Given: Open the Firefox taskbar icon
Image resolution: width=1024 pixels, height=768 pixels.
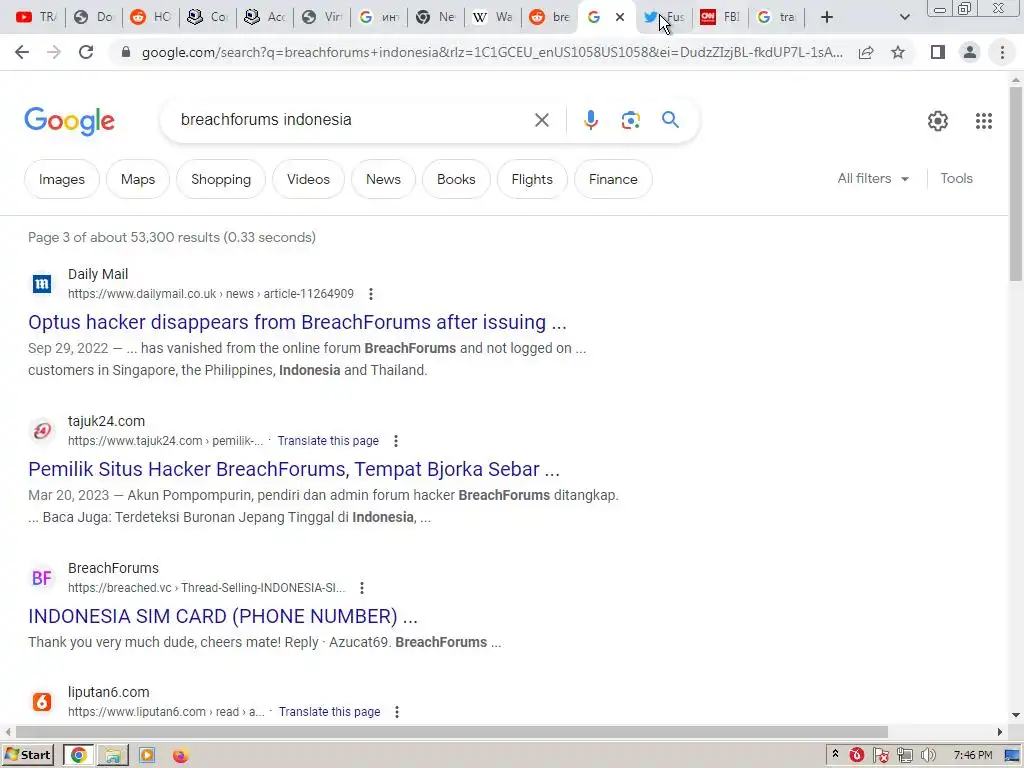Looking at the screenshot, I should click(180, 756).
